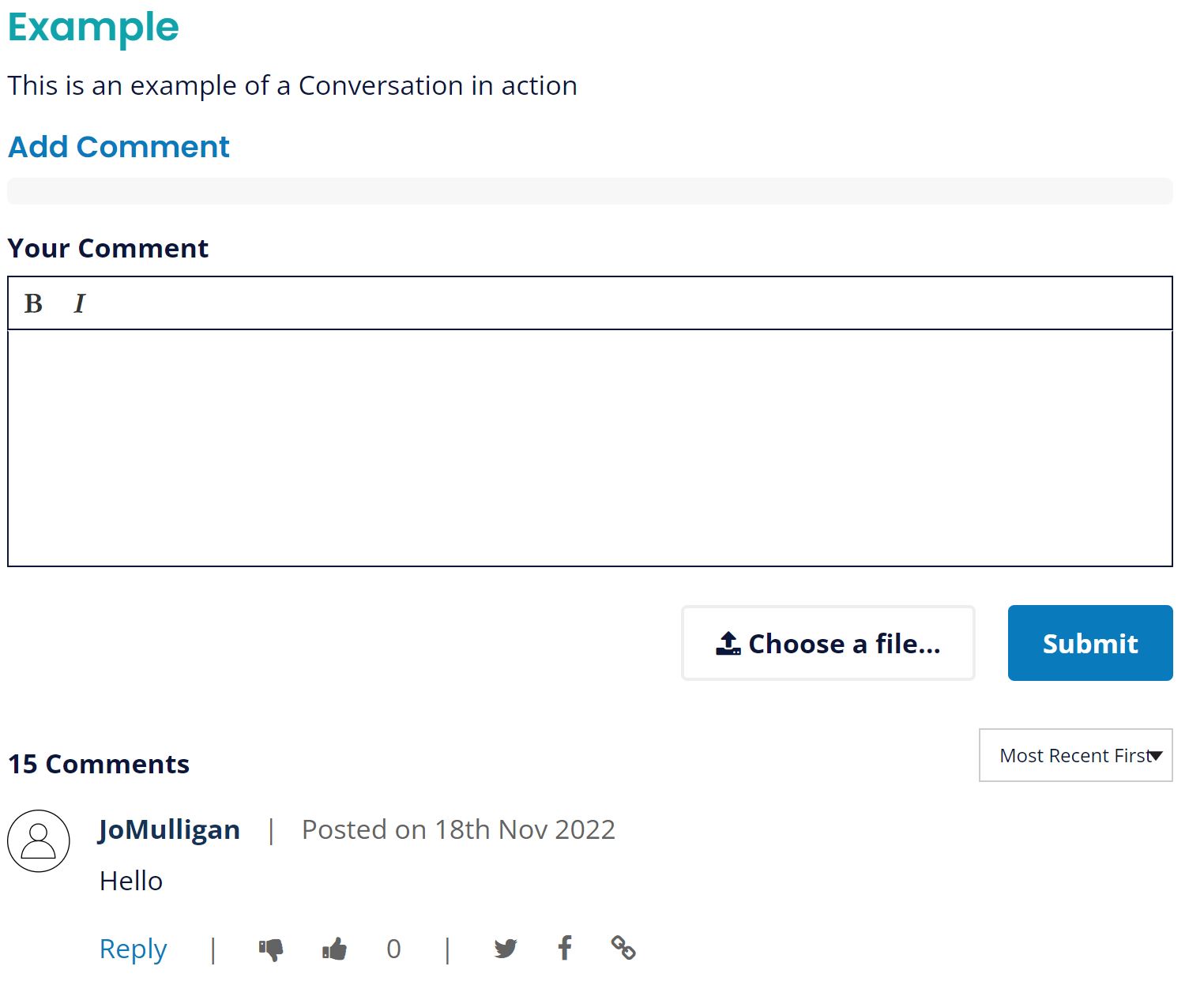1204x985 pixels.
Task: Share the comment on Twitter
Action: [506, 948]
